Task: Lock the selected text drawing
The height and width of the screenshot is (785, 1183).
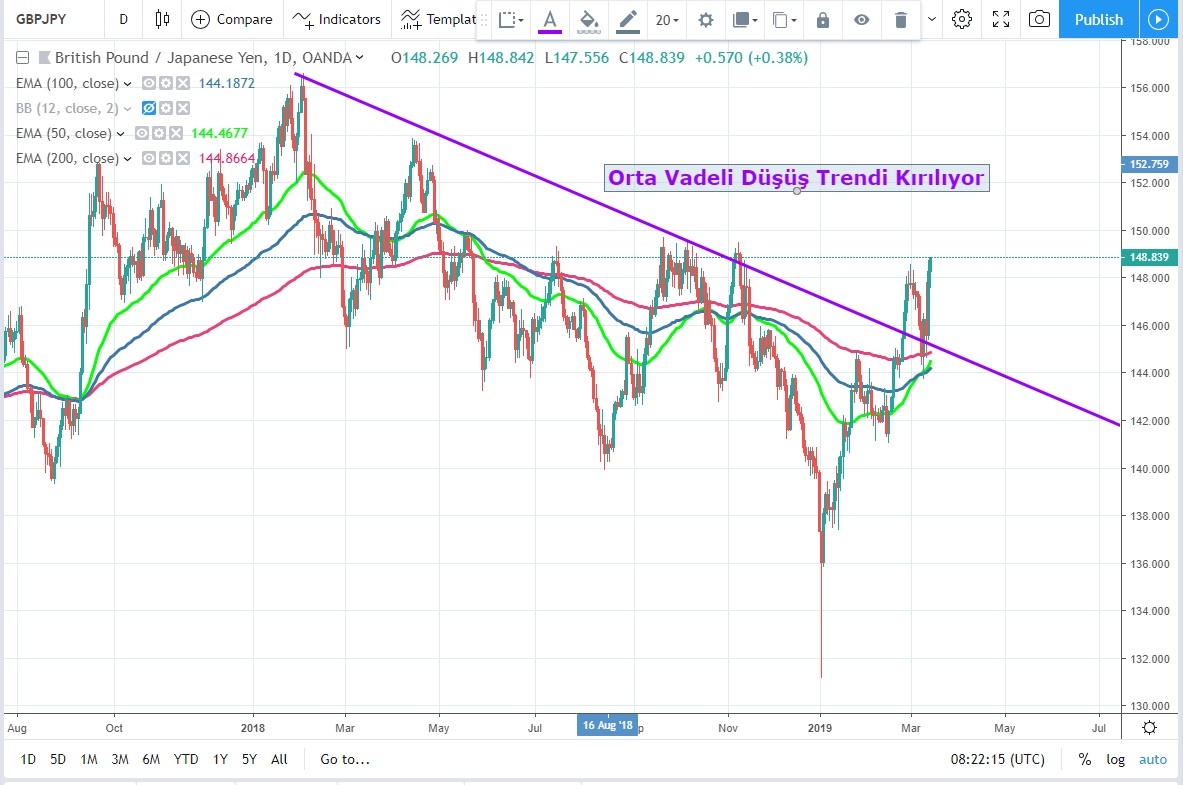Action: tap(822, 20)
